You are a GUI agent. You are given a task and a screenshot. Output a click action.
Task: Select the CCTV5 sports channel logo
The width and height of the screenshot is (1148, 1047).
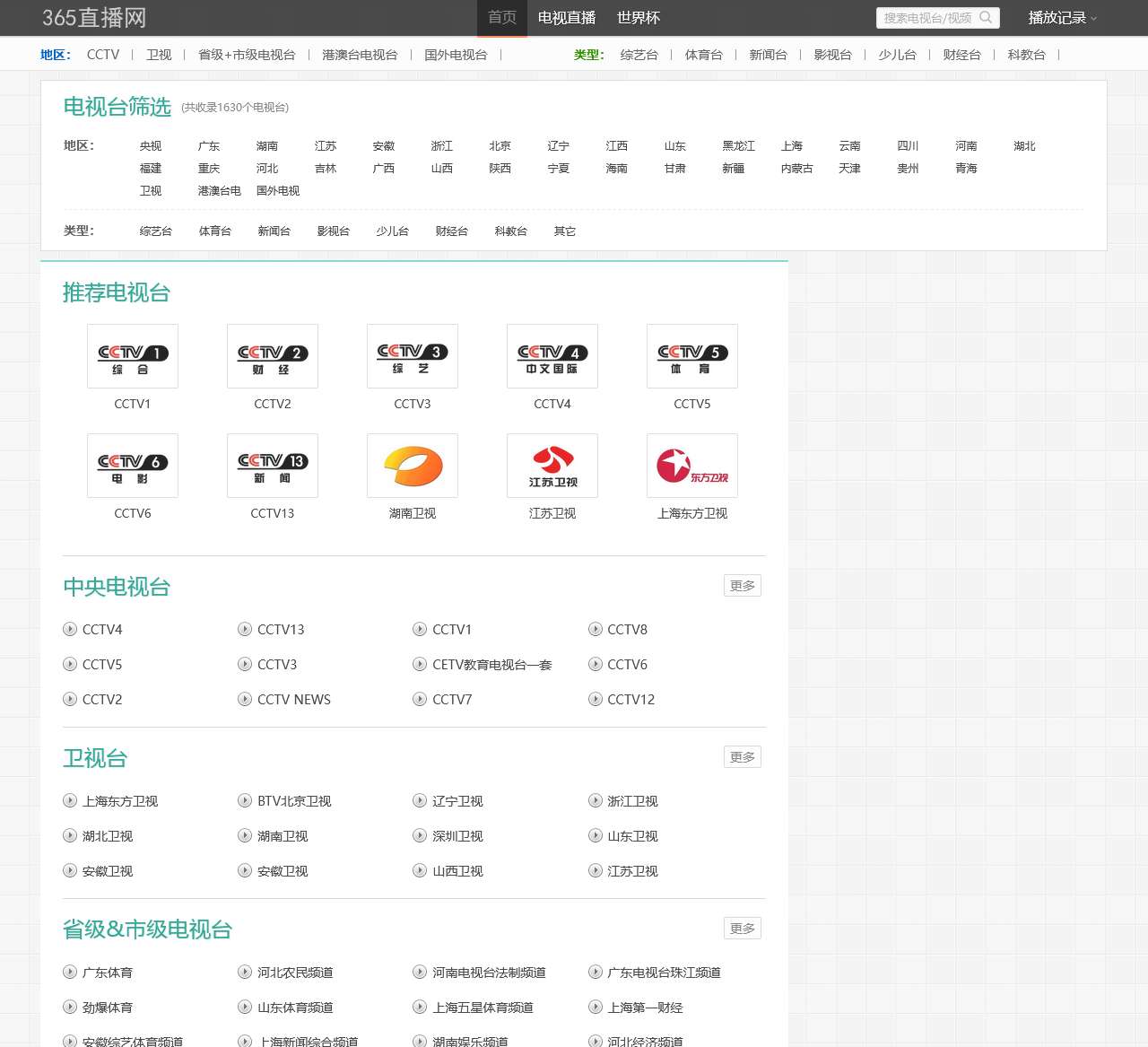(691, 355)
